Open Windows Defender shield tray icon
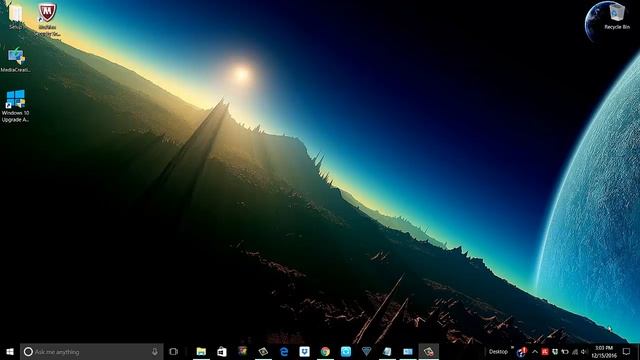 [x=555, y=351]
